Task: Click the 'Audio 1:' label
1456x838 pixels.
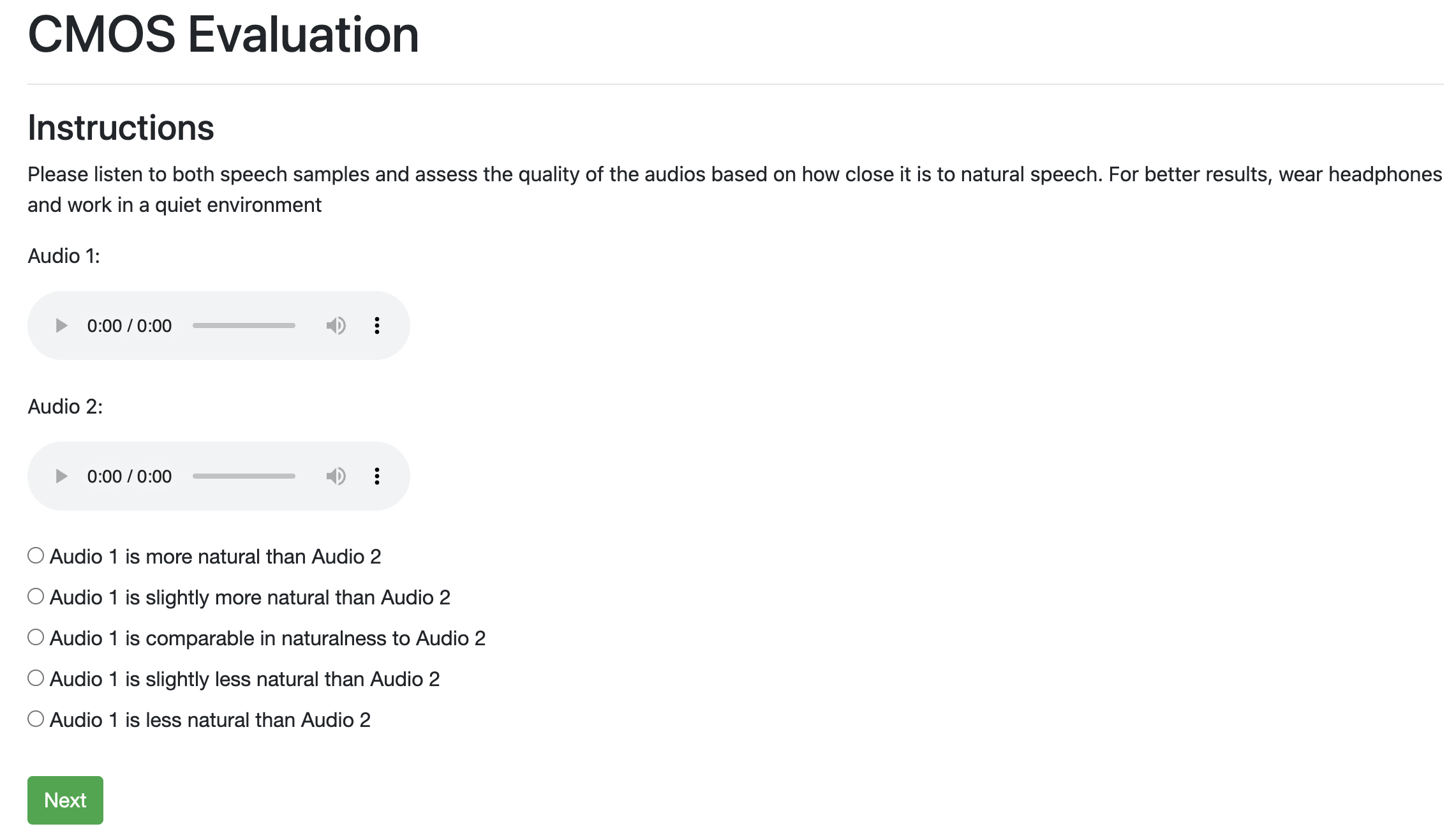Action: 64,256
